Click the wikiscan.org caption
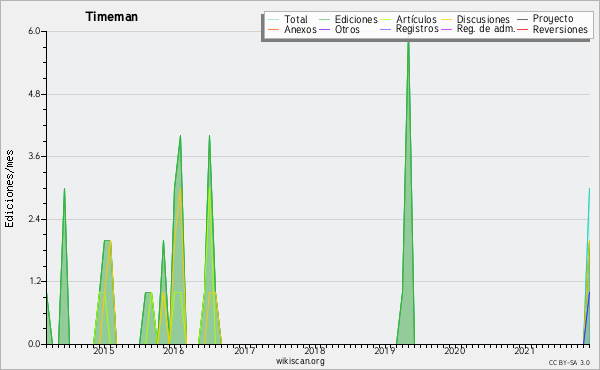 300,361
